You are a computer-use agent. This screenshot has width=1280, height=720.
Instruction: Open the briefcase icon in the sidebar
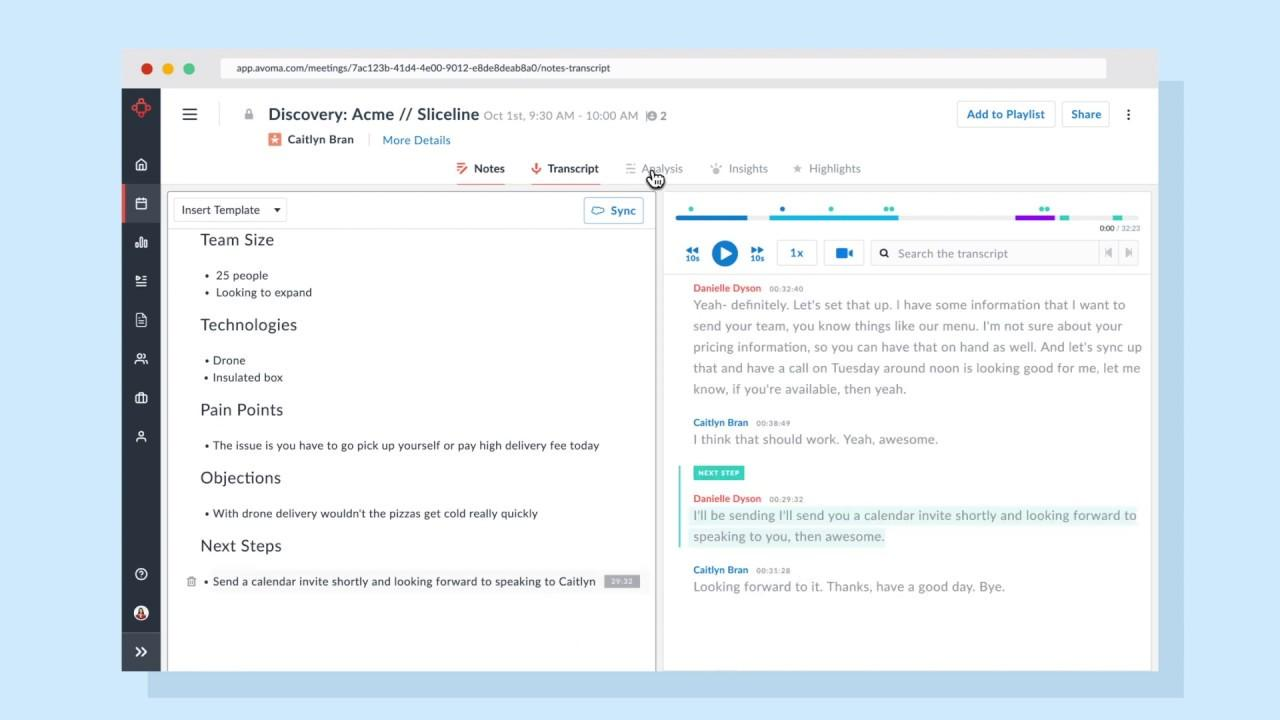point(141,398)
